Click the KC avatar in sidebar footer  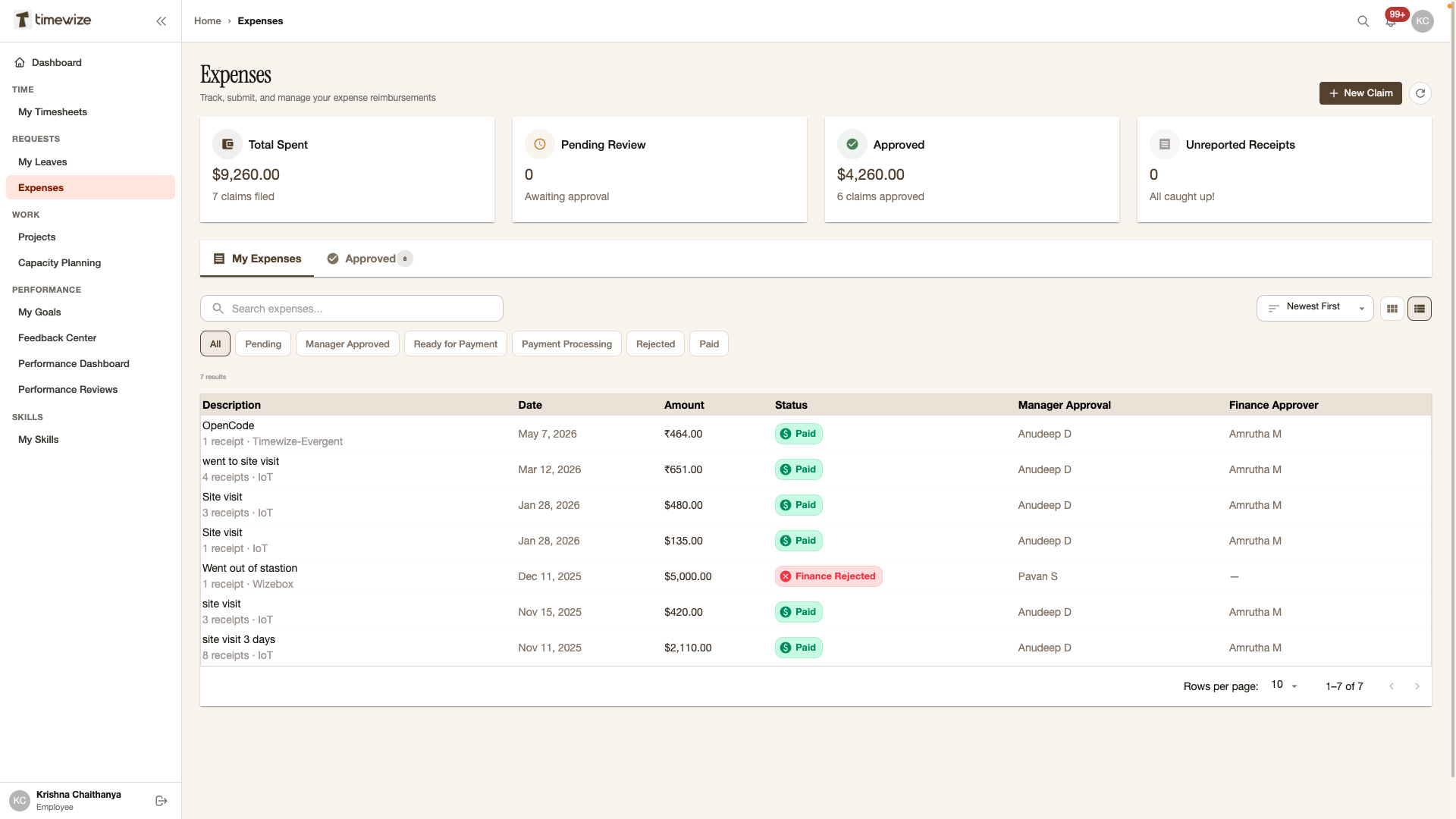pos(20,801)
